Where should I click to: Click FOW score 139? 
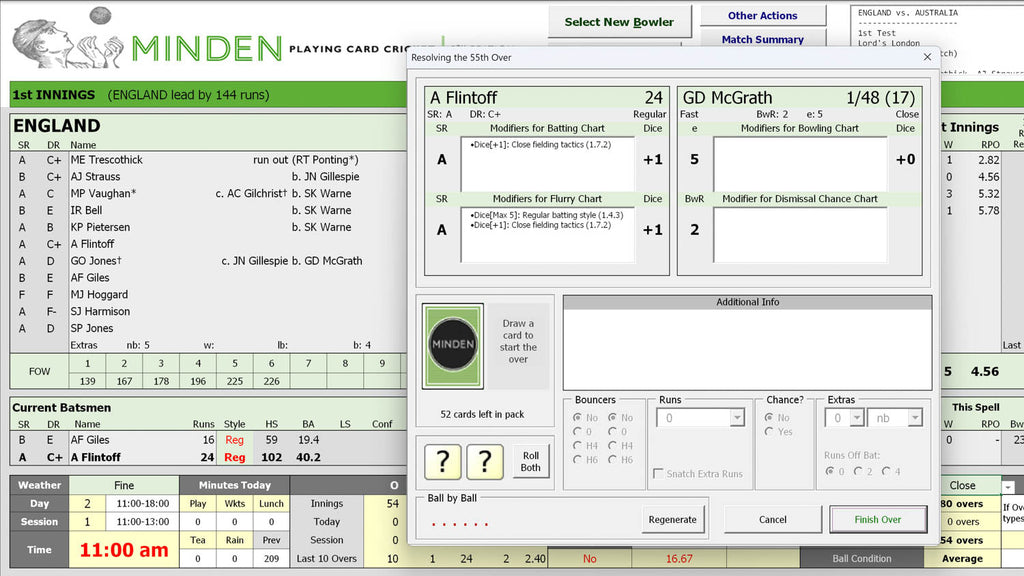[87, 381]
